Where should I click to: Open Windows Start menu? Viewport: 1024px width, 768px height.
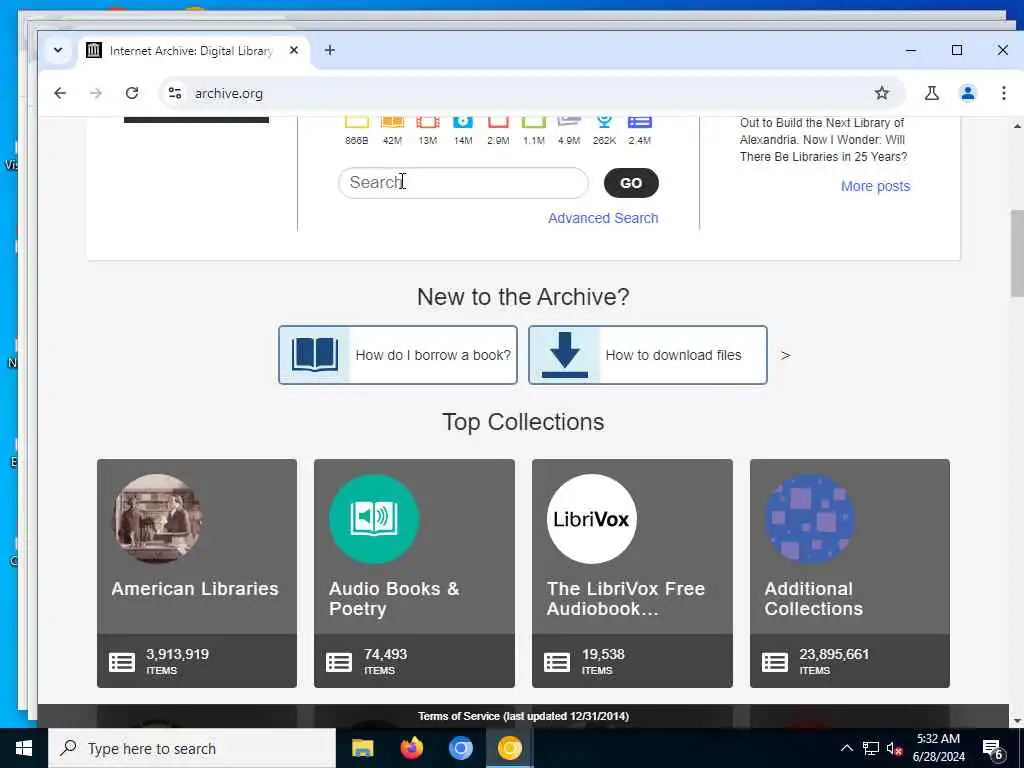(x=24, y=748)
